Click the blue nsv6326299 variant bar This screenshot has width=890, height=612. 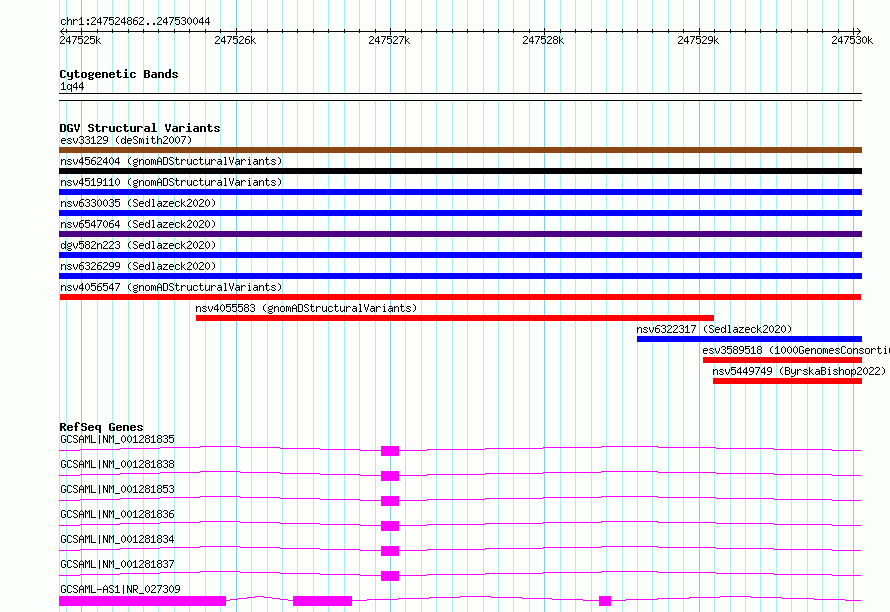(x=460, y=276)
